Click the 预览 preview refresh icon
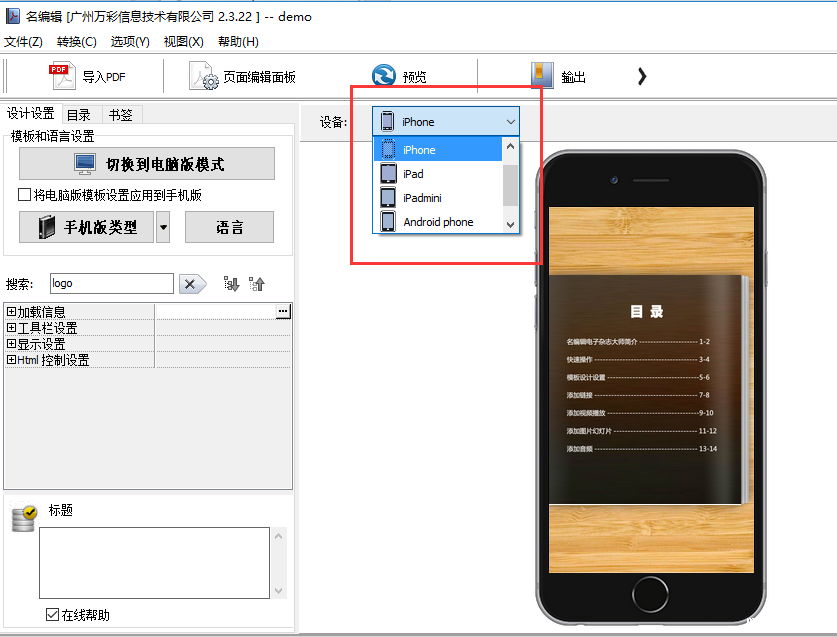Screen dimensions: 837x637 click(x=383, y=76)
